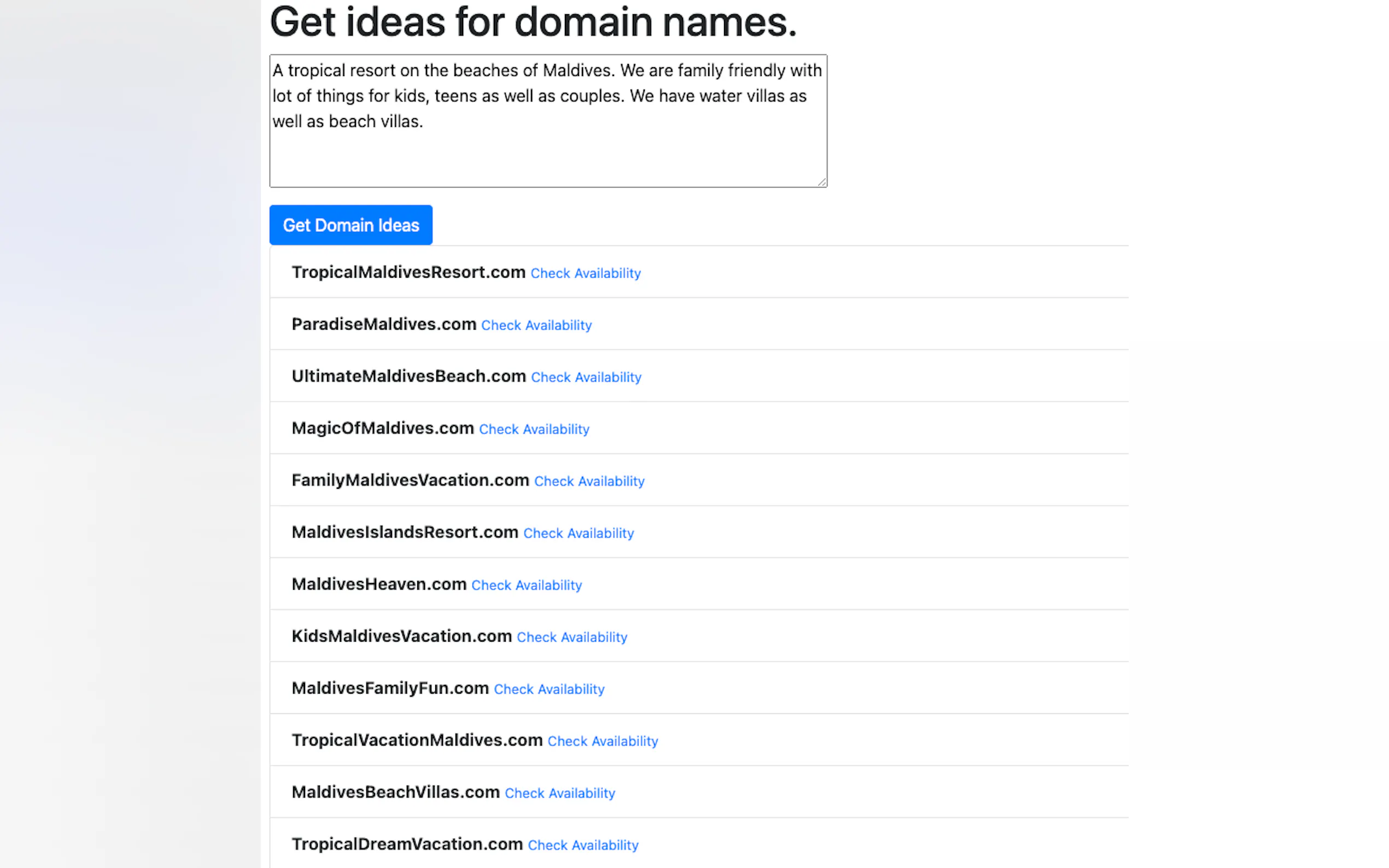Click the ParadiseMaldives.com domain name text
Viewport: 1389px width, 868px height.
(383, 324)
